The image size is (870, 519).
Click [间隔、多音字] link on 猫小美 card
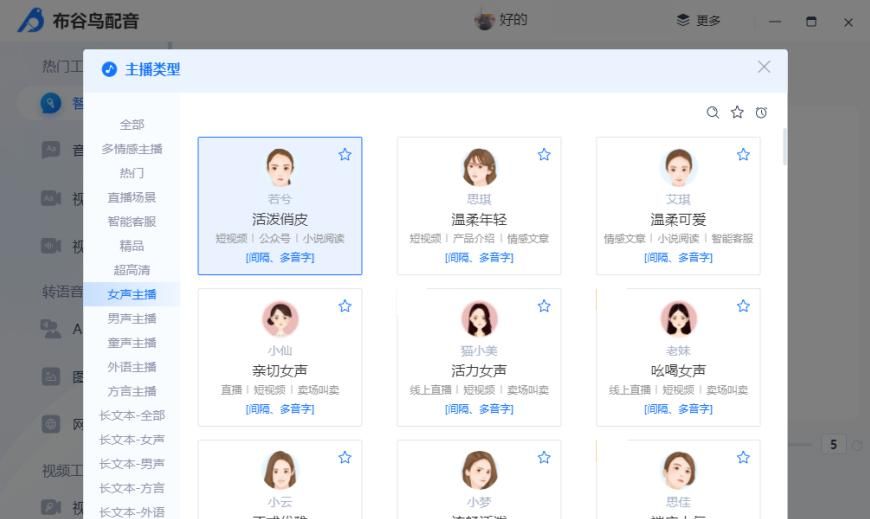point(479,409)
